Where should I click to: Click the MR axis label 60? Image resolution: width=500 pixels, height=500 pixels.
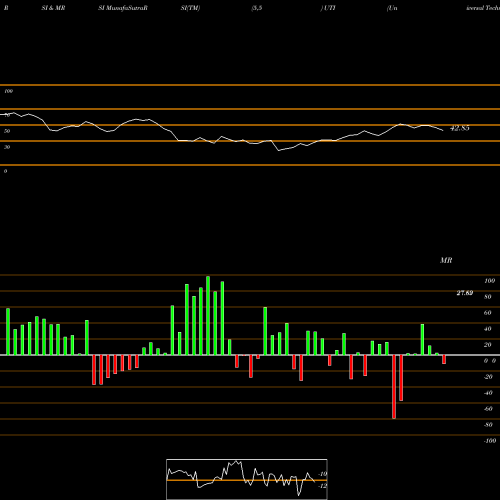[488, 313]
